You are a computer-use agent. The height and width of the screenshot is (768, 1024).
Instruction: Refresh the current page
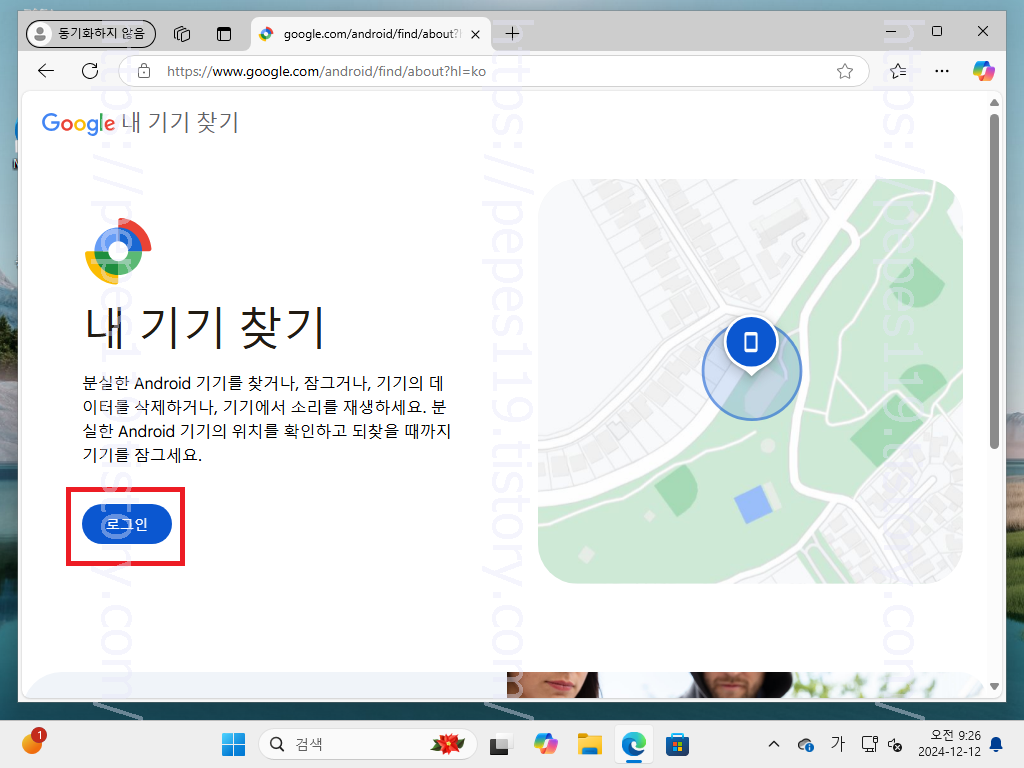[x=90, y=71]
